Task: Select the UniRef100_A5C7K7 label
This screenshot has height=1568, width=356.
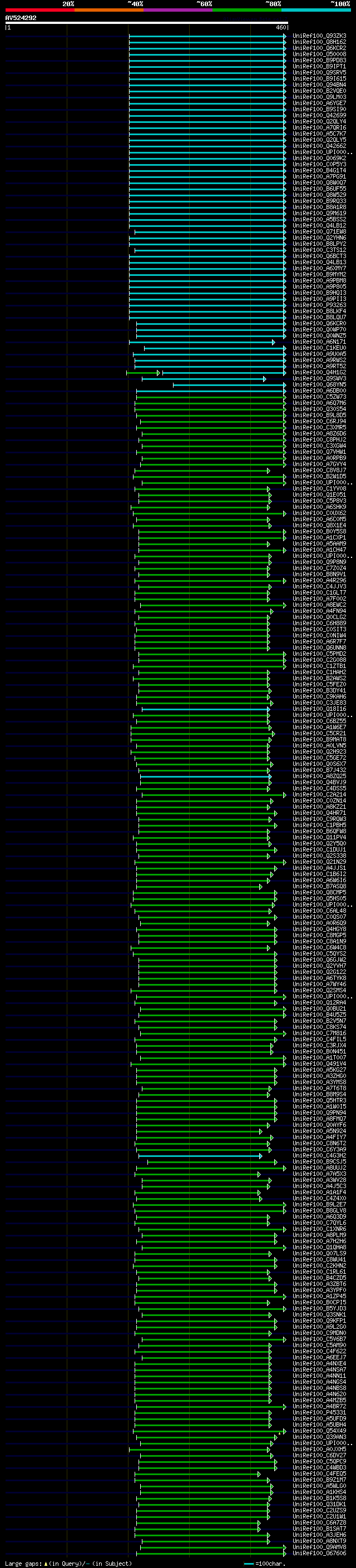Action: (x=319, y=134)
